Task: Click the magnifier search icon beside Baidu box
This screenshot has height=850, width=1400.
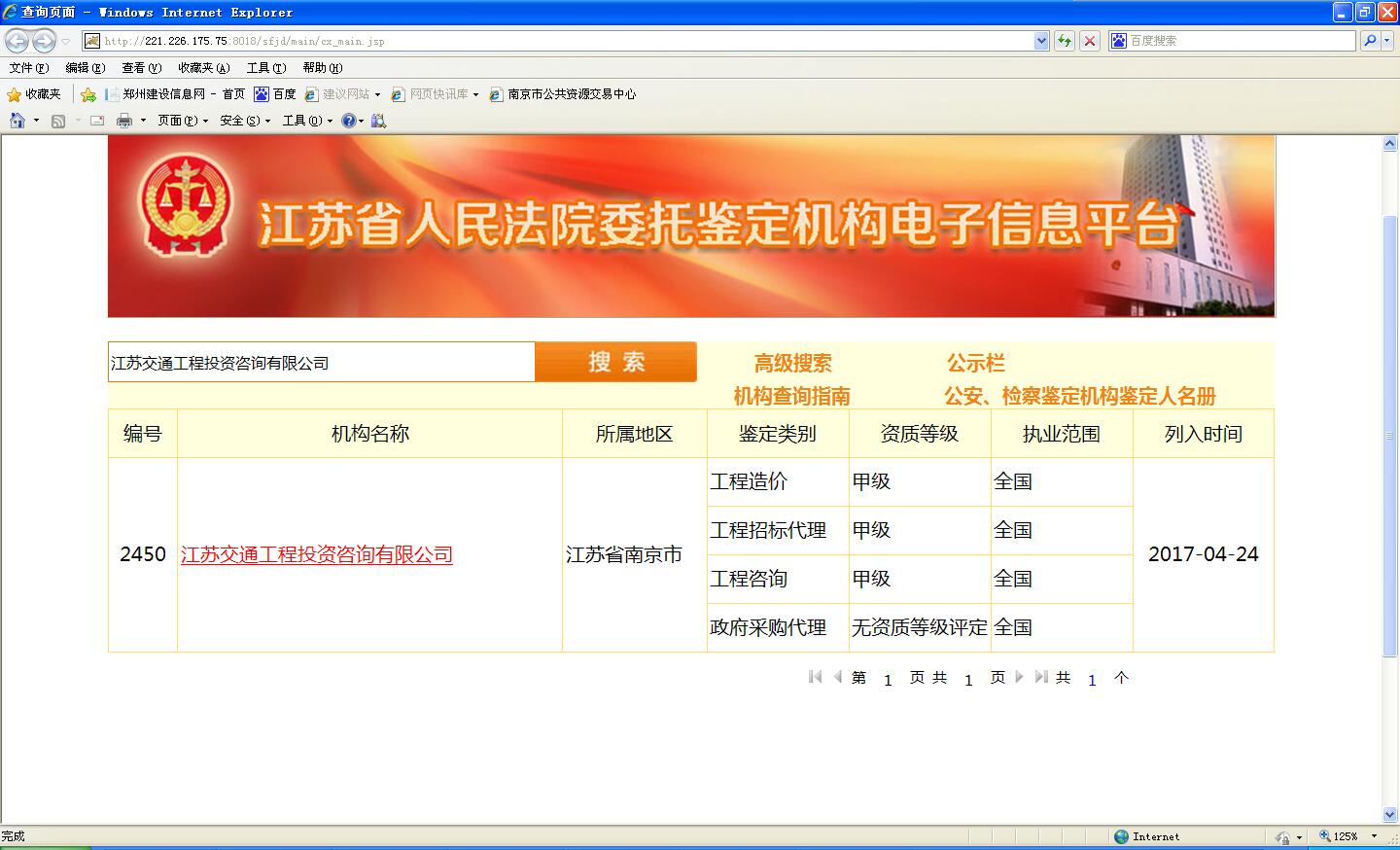Action: pyautogui.click(x=1370, y=41)
